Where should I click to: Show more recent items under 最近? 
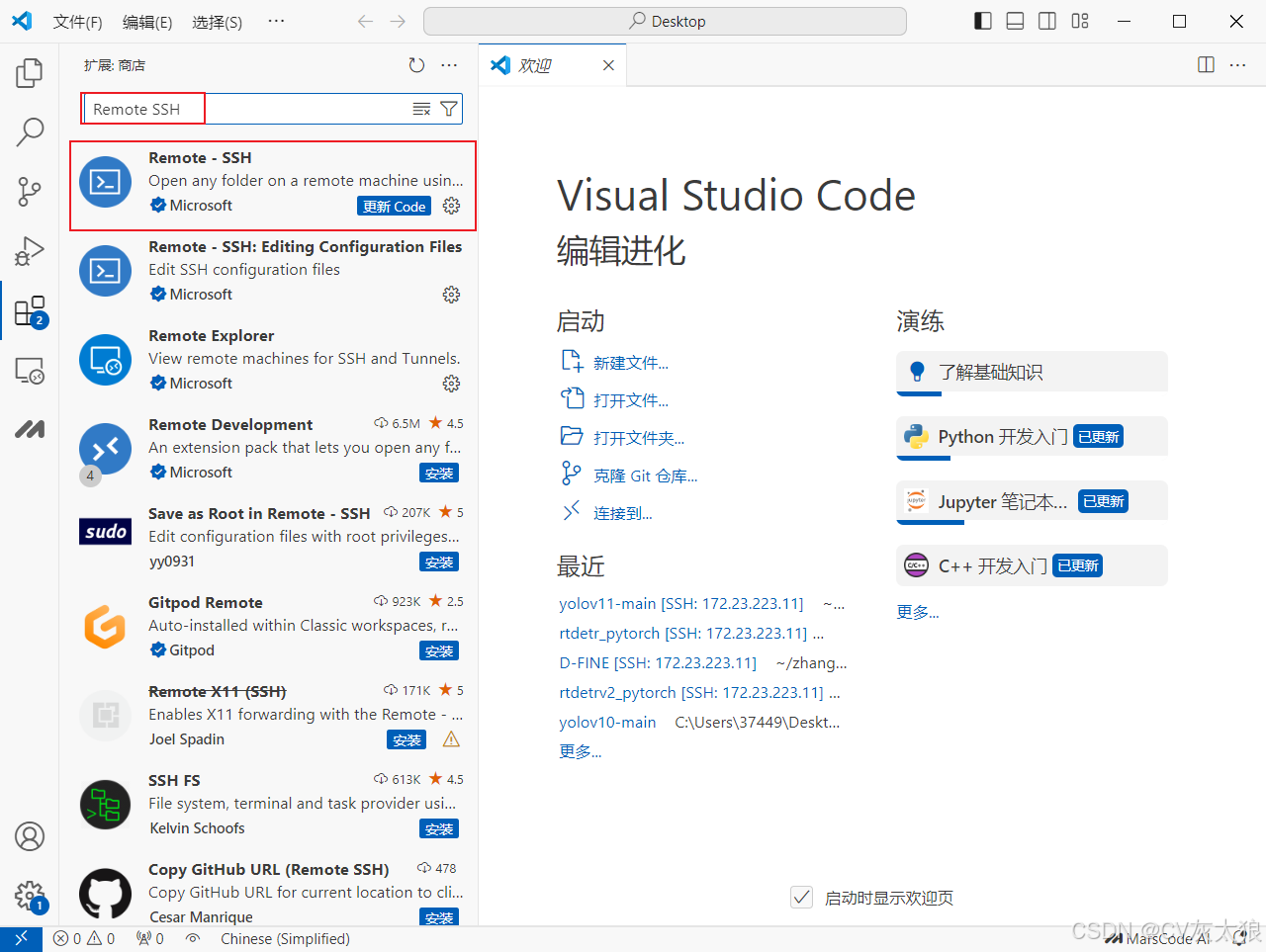tap(580, 751)
